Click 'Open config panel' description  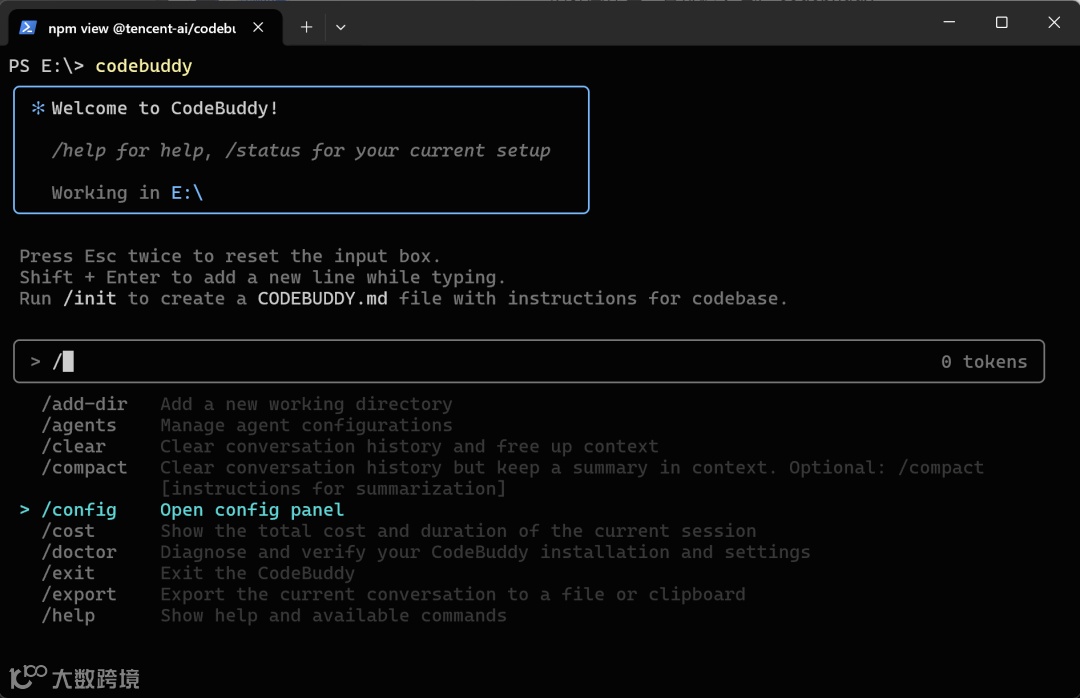(252, 510)
